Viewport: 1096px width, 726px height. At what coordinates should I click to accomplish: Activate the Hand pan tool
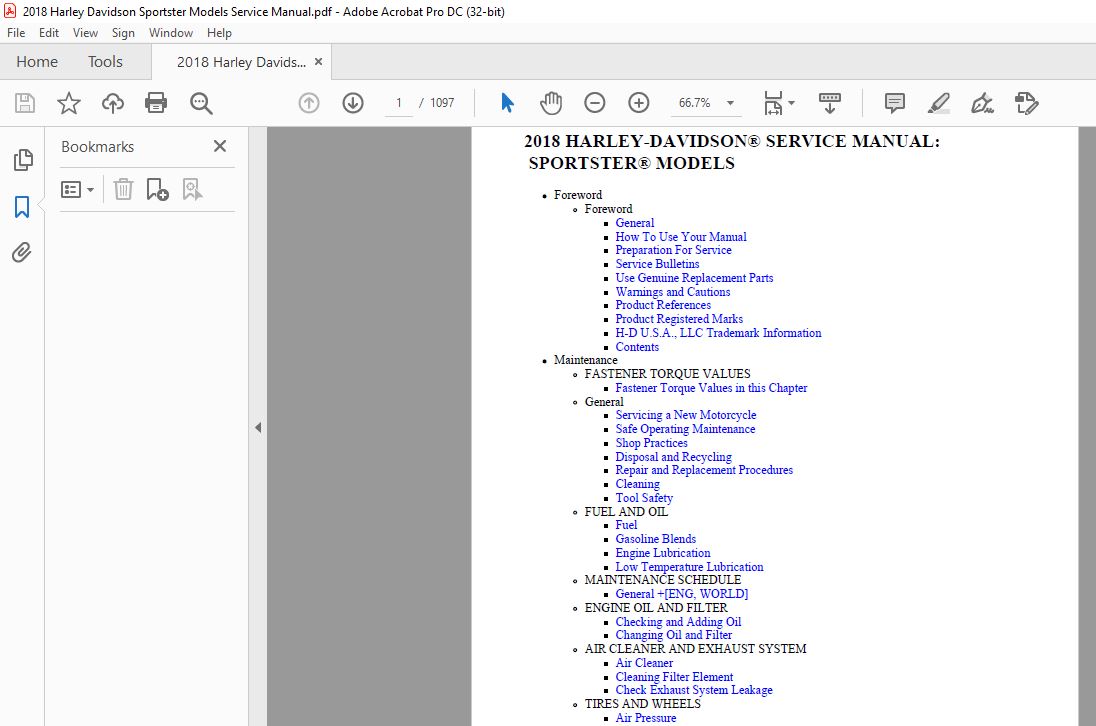551,103
